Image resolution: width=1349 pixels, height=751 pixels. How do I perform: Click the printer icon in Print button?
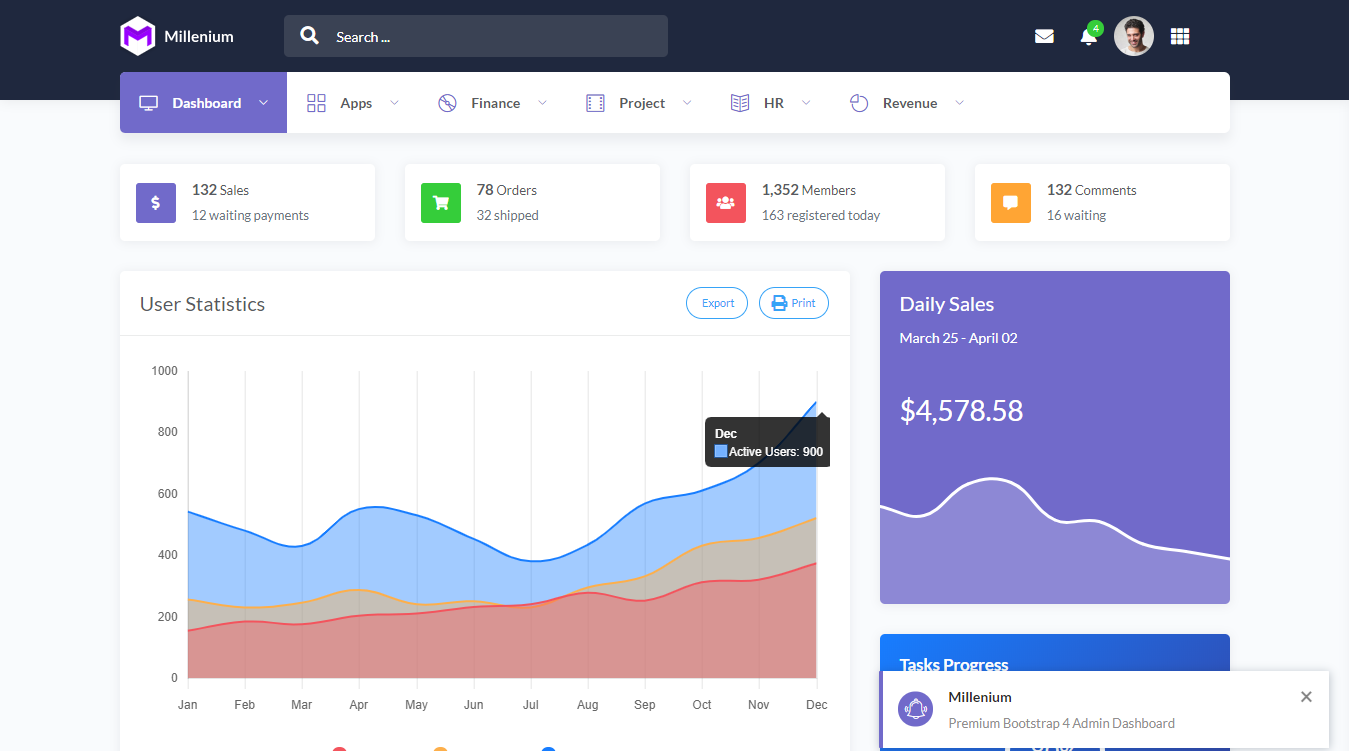(779, 303)
